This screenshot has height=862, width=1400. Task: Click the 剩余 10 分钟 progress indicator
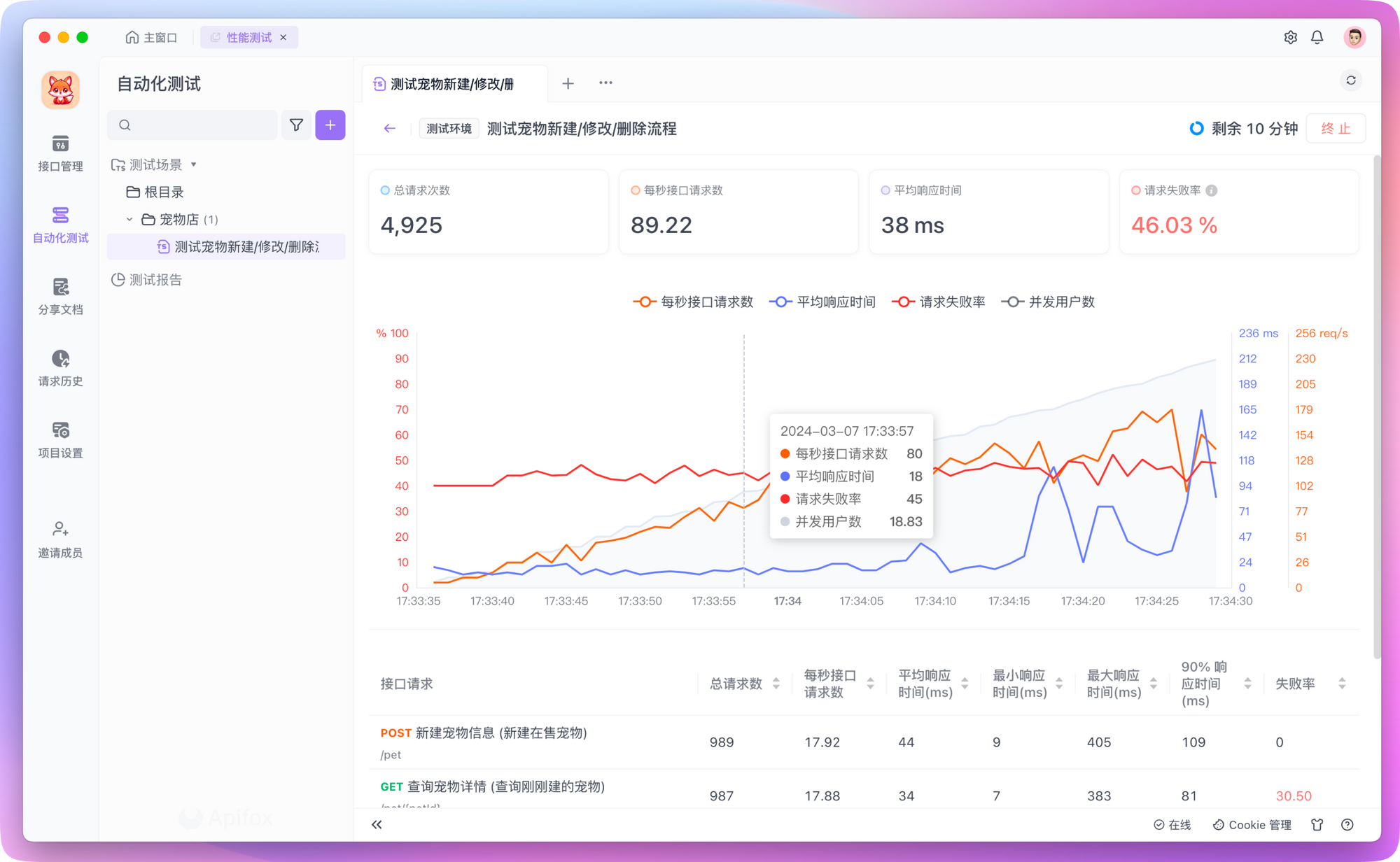point(1243,129)
